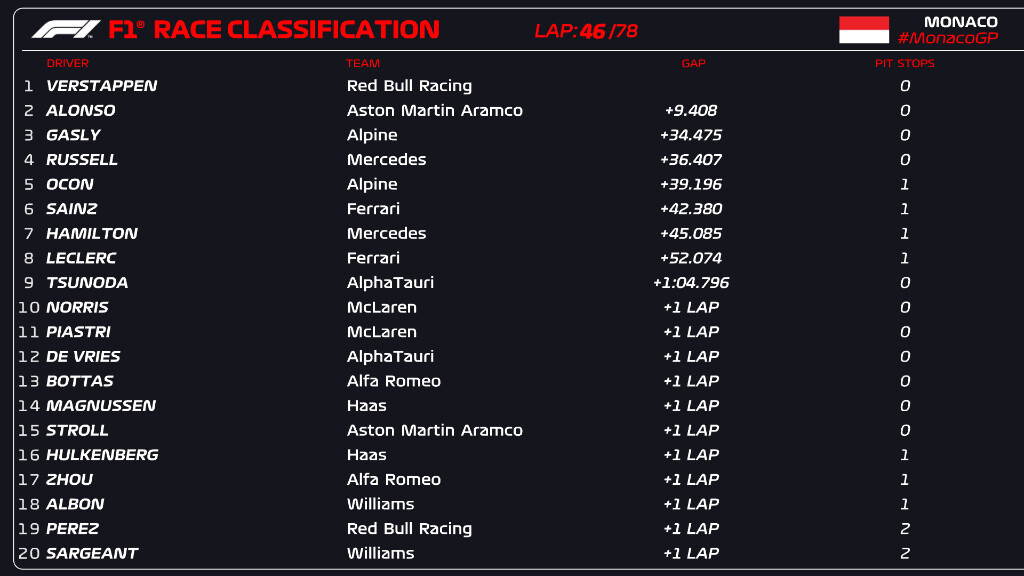
Task: Click the Monaco flag icon
Action: click(863, 29)
